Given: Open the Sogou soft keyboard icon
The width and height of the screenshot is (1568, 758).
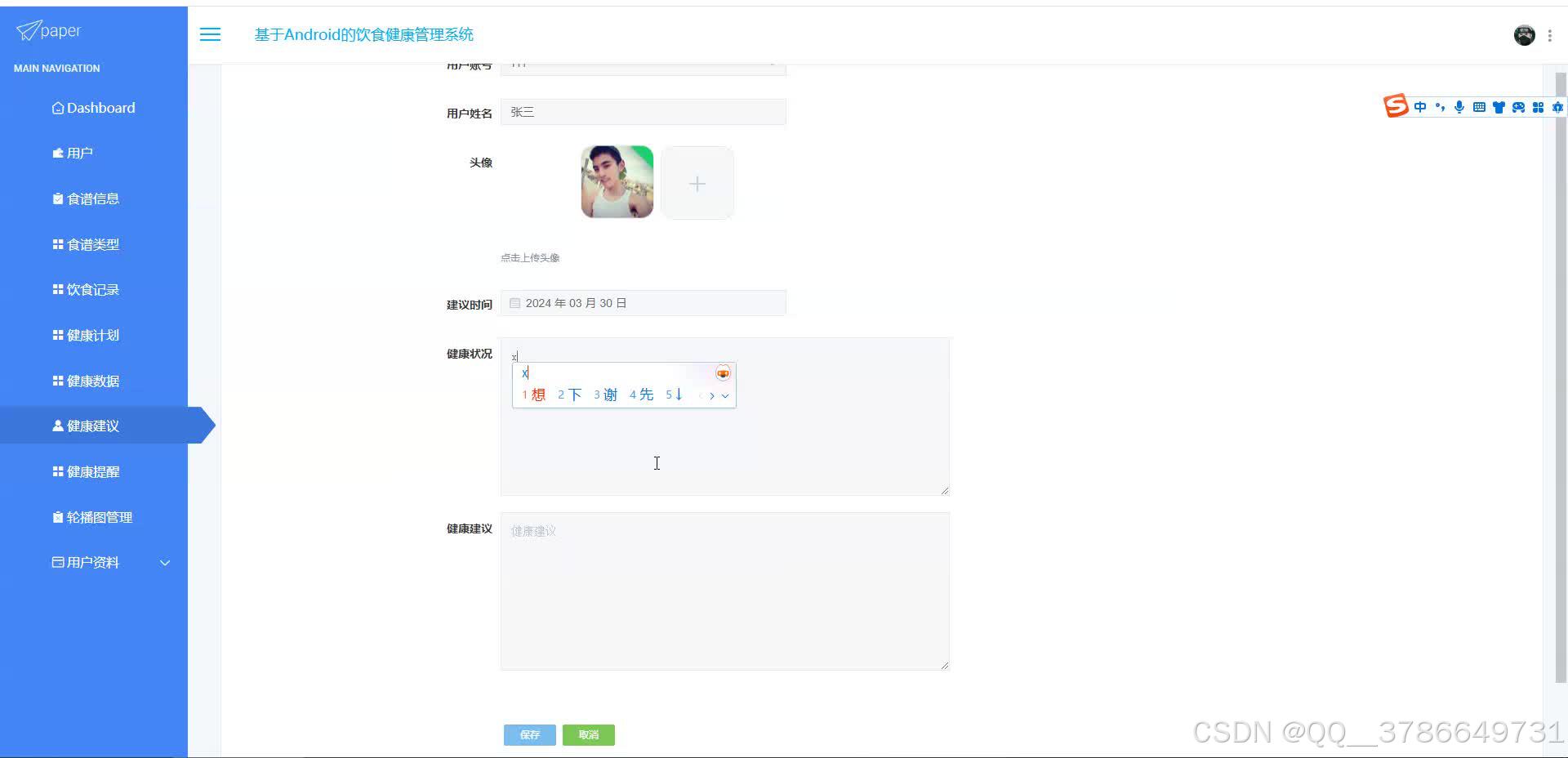Looking at the screenshot, I should 1479,107.
